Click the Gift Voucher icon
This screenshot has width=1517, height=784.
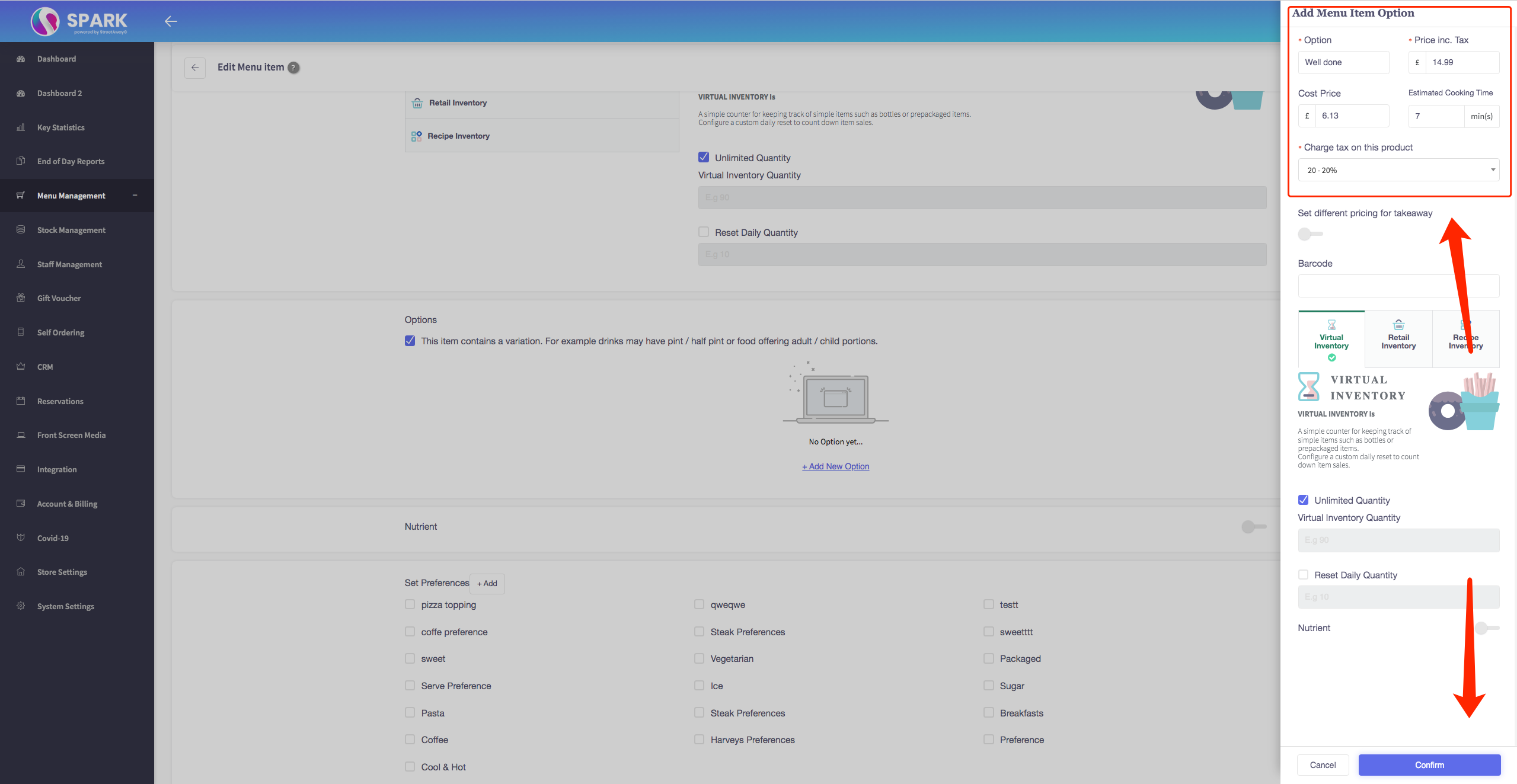coord(21,298)
